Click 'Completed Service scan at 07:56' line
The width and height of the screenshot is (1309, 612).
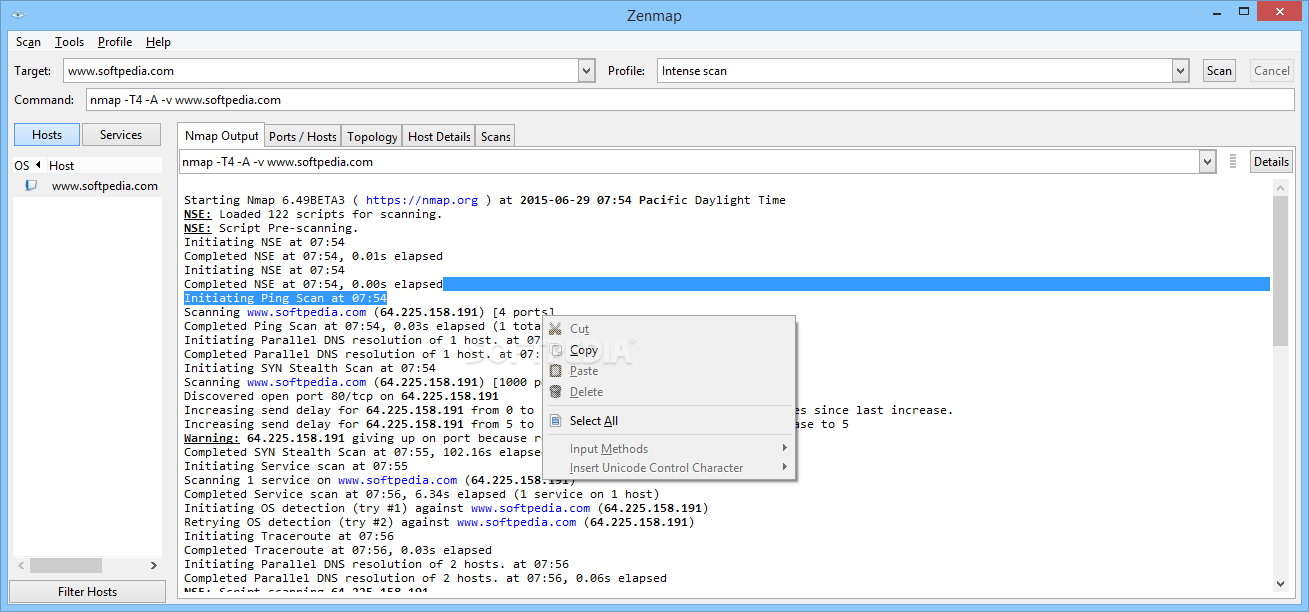pos(422,494)
